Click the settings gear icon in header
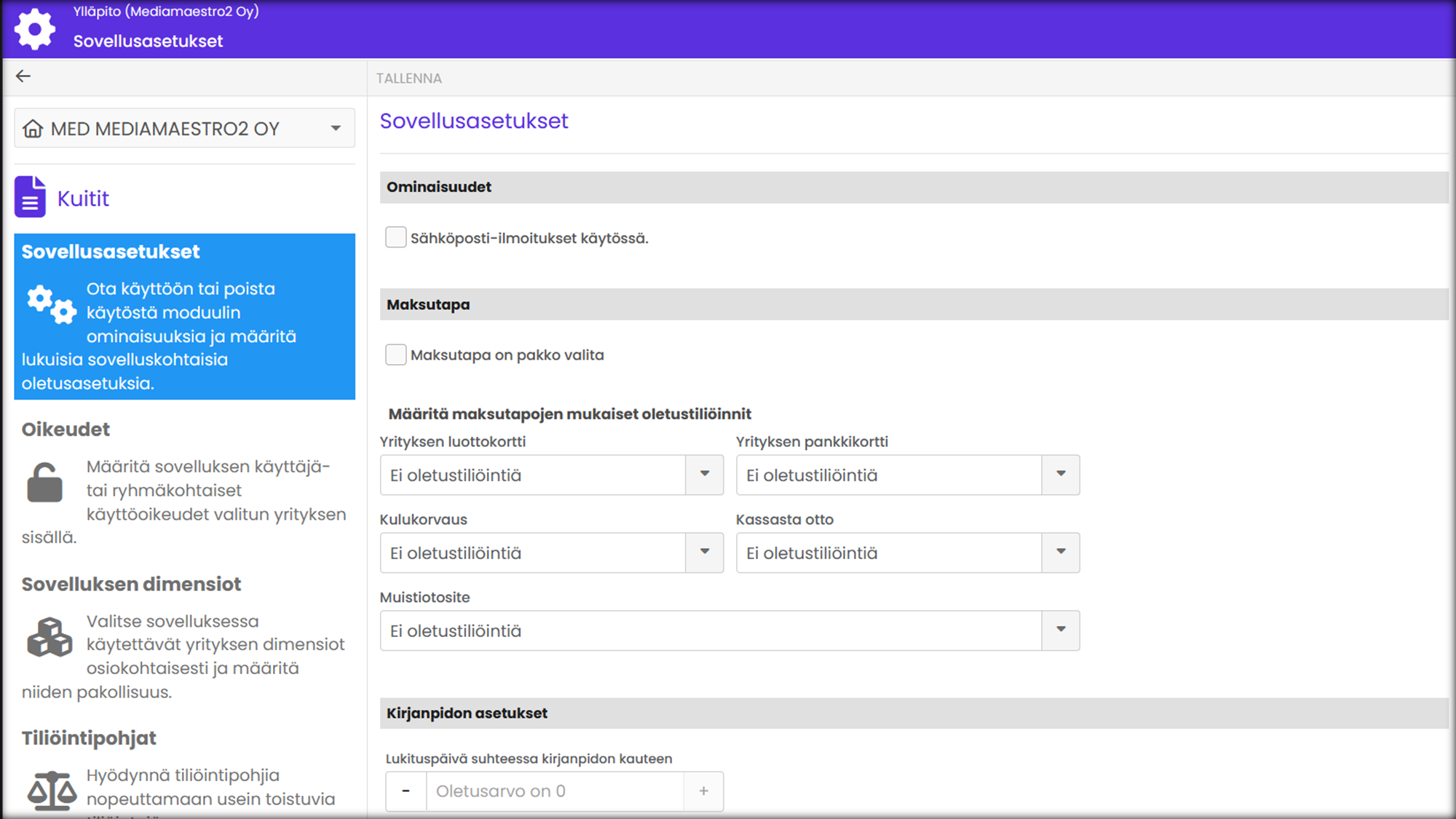 pos(35,29)
